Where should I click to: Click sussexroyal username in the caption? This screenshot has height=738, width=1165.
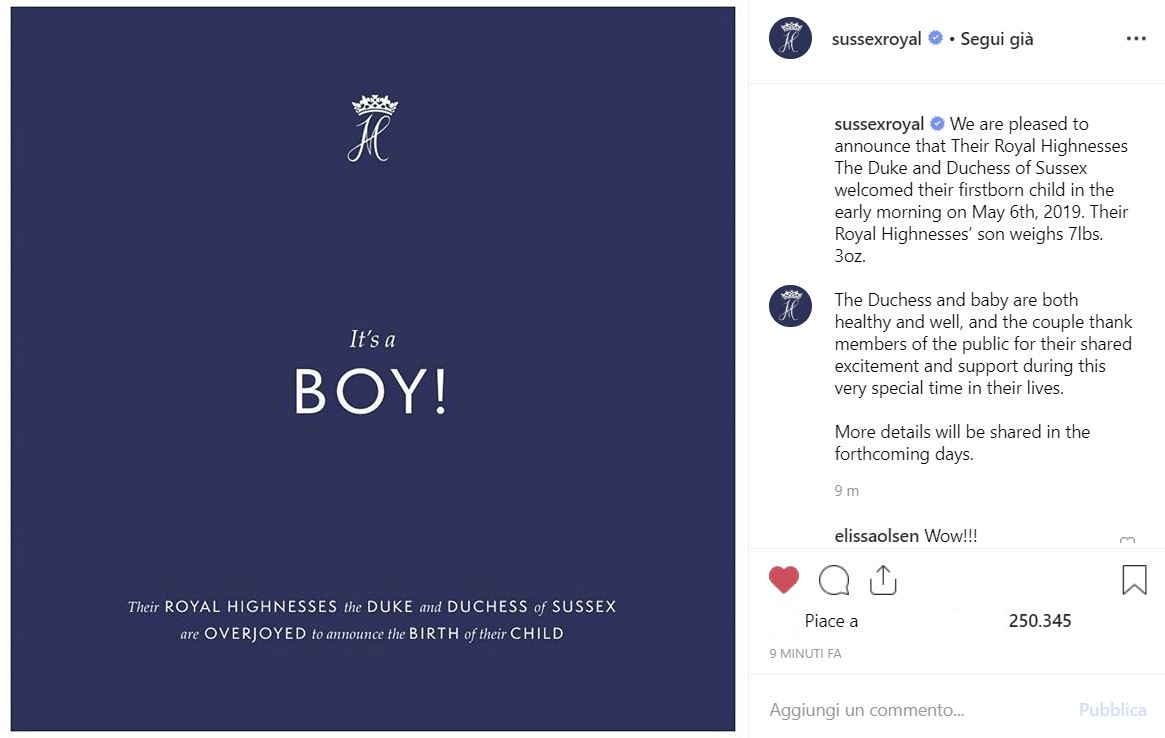tap(879, 125)
